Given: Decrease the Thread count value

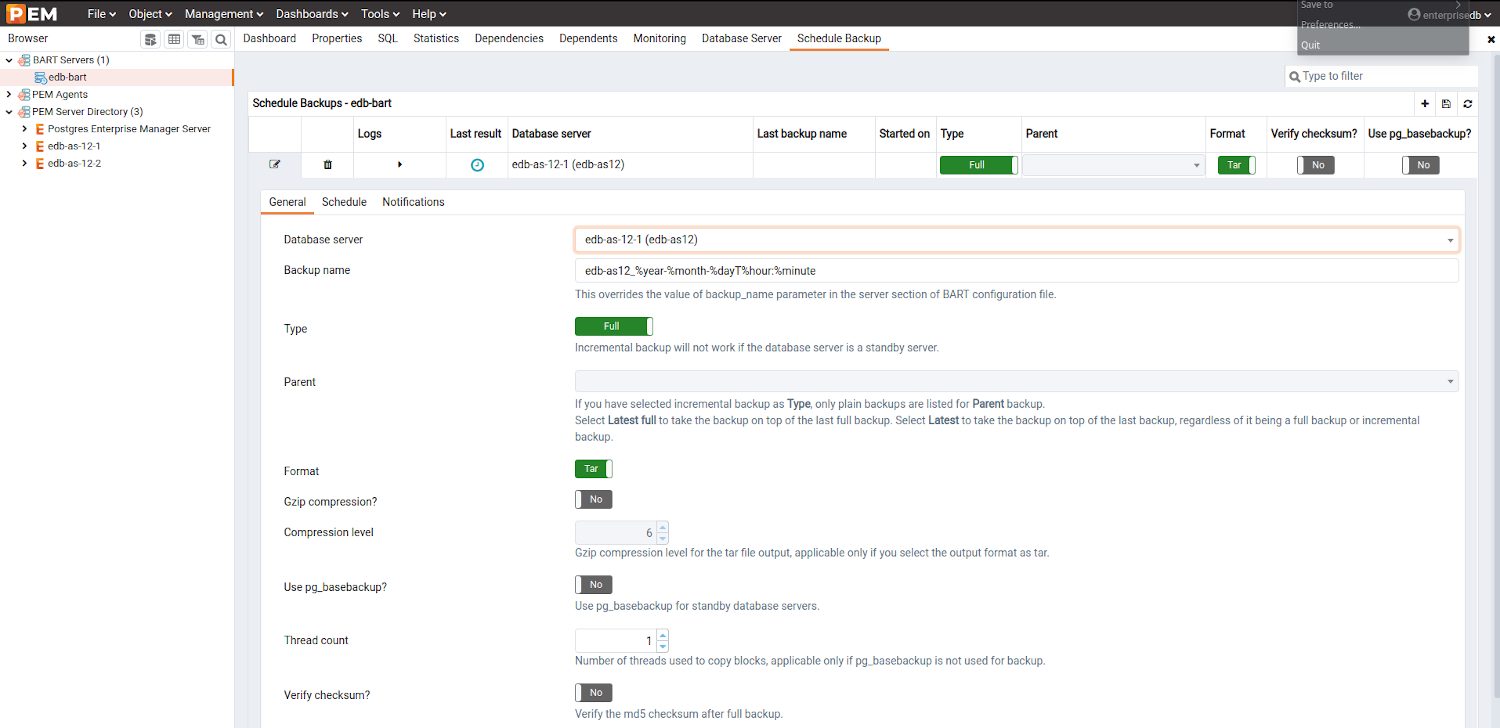Looking at the screenshot, I should pyautogui.click(x=662, y=646).
